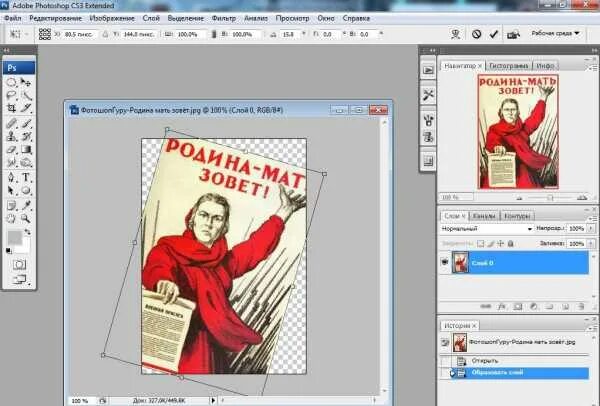Commit the transform with checkmark
This screenshot has height=406, width=600.
(494, 34)
